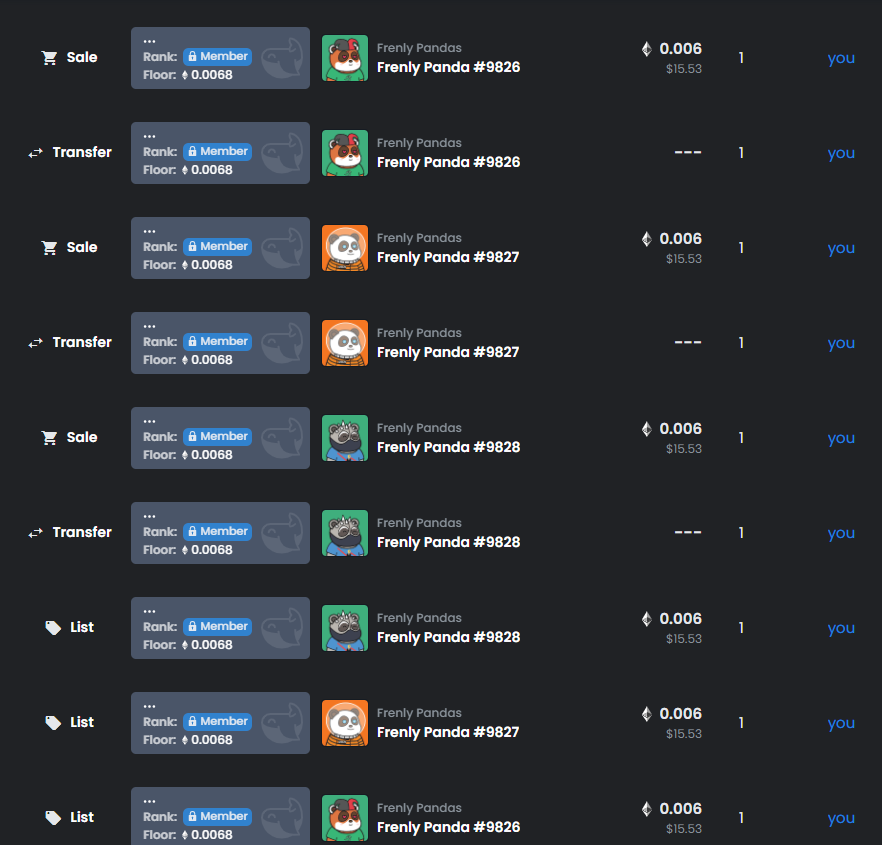
Task: Open the Frenly Panda #9828 thumbnail in the Sale row
Action: pyautogui.click(x=345, y=438)
